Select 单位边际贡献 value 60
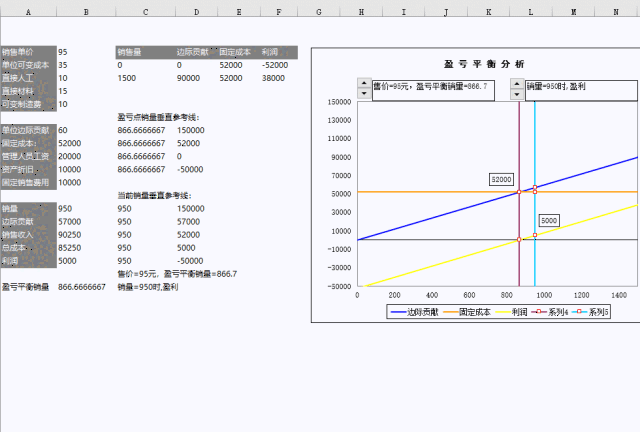Screen dimensions: 640x432 (x=62, y=130)
